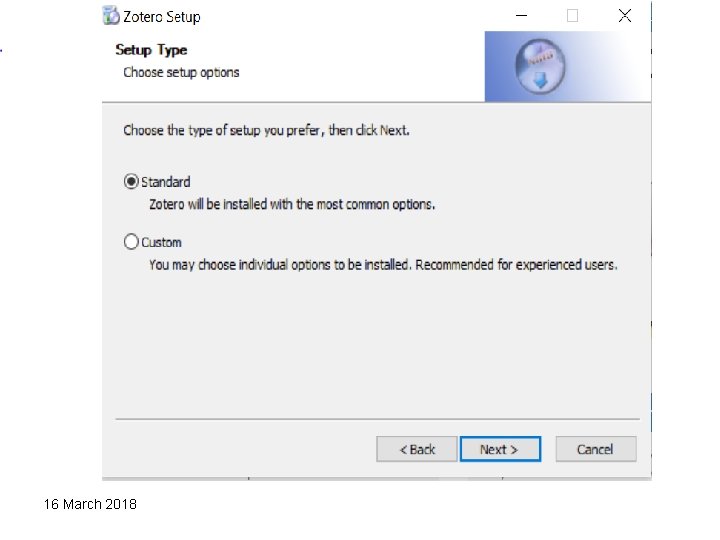This screenshot has height=540, width=720.
Task: Click the Zotero icon in the title bar
Action: tap(111, 15)
